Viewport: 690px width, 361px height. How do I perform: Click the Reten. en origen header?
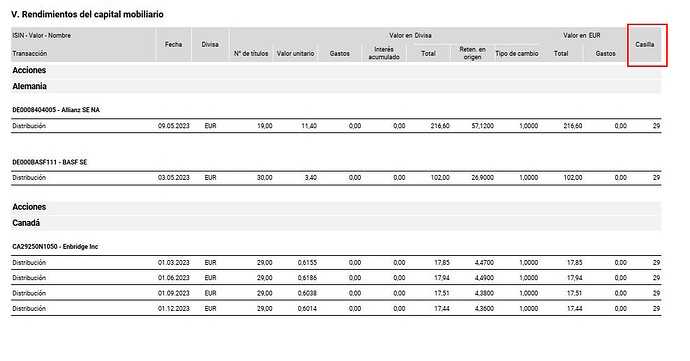pos(472,53)
